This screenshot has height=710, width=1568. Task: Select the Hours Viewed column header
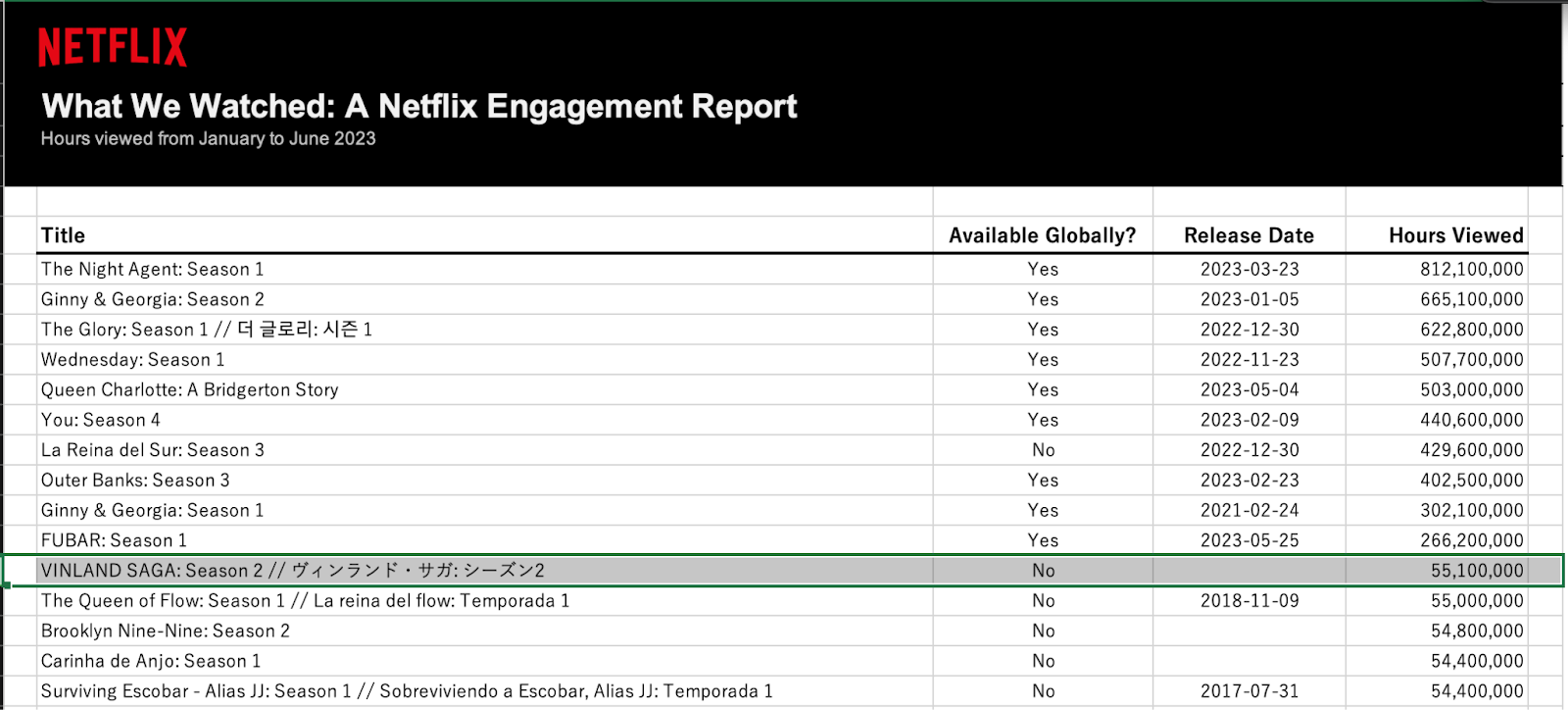coord(1437,235)
